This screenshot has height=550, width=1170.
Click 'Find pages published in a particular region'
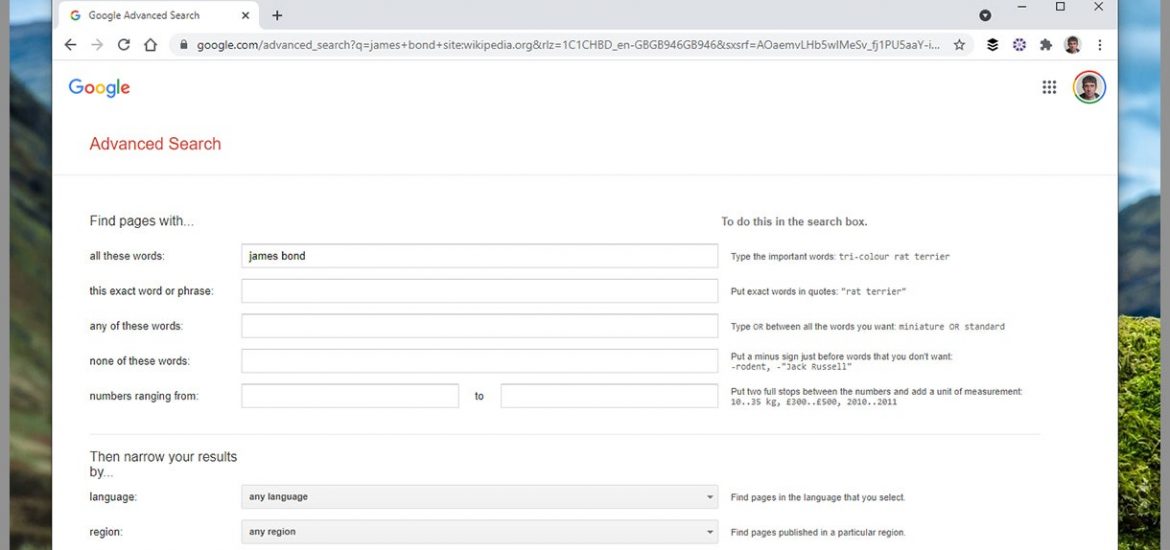818,533
